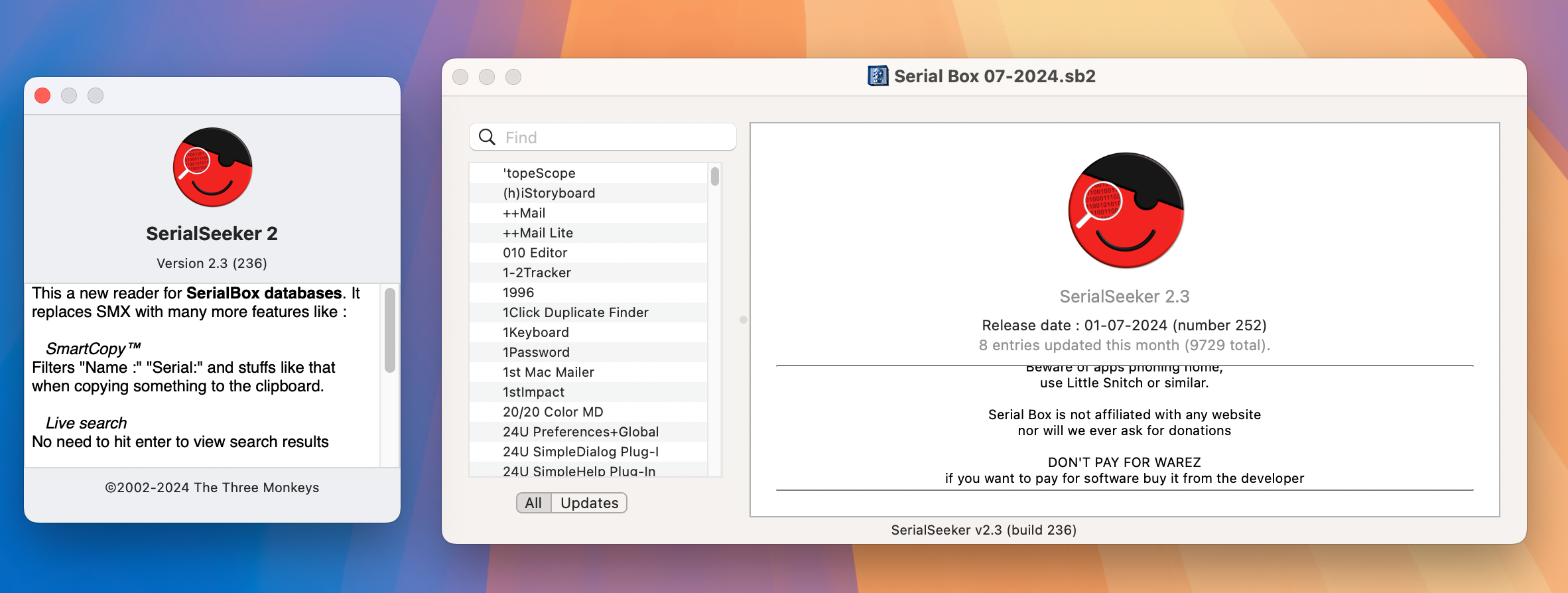Select the All tab
The width and height of the screenshot is (1568, 593).
tap(533, 503)
